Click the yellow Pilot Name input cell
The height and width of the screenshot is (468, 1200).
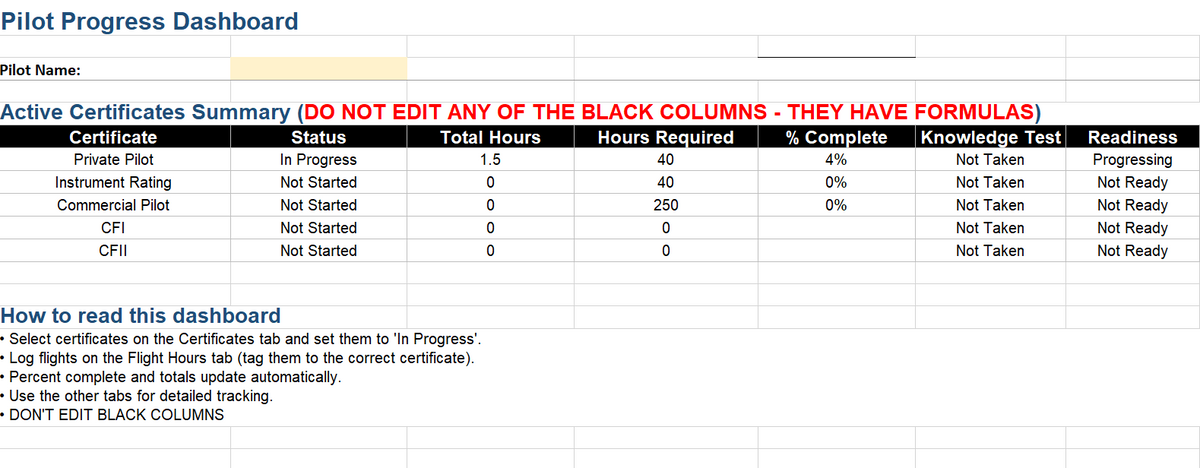coord(318,69)
